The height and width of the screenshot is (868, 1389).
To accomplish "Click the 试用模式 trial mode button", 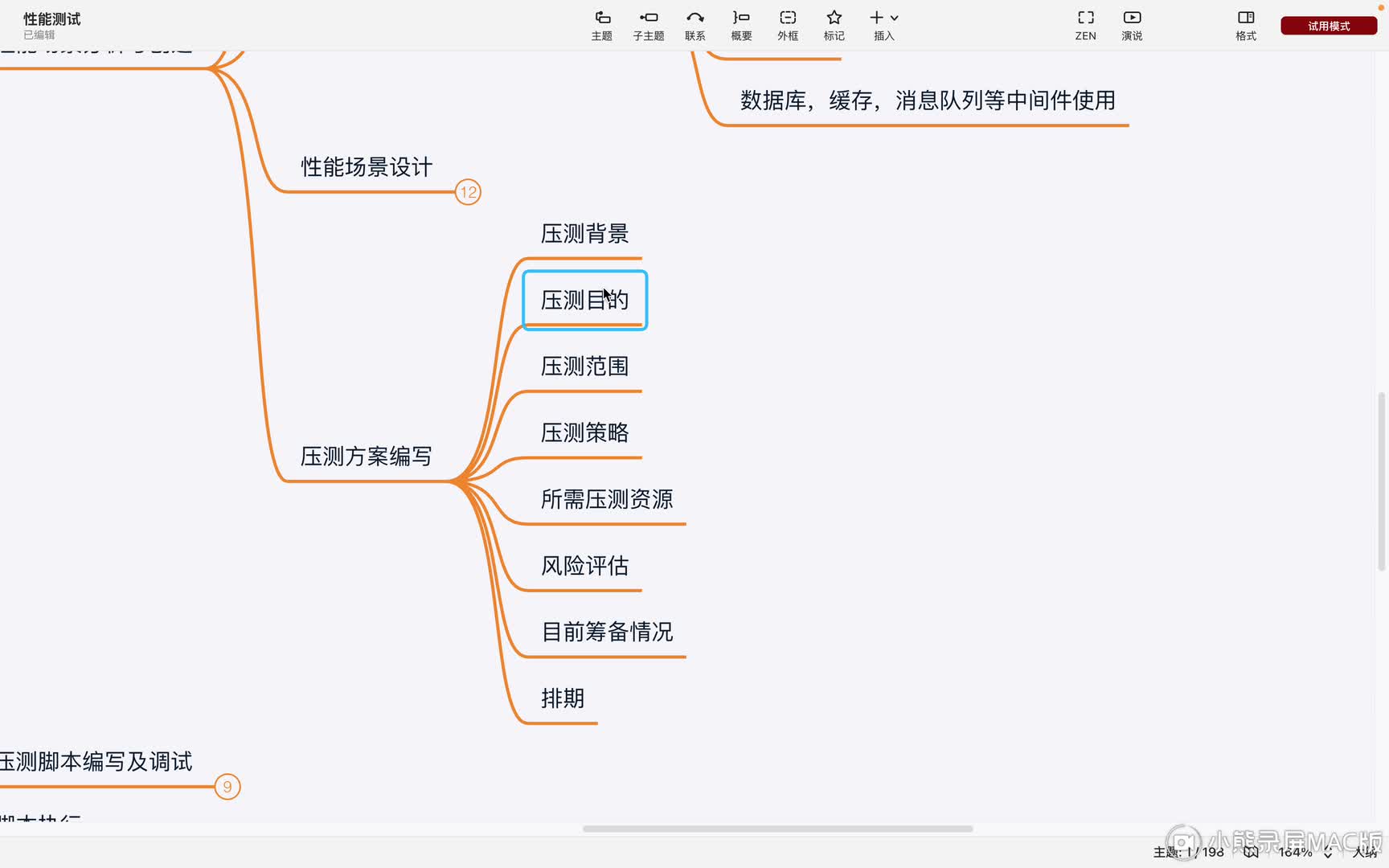I will pos(1329,26).
